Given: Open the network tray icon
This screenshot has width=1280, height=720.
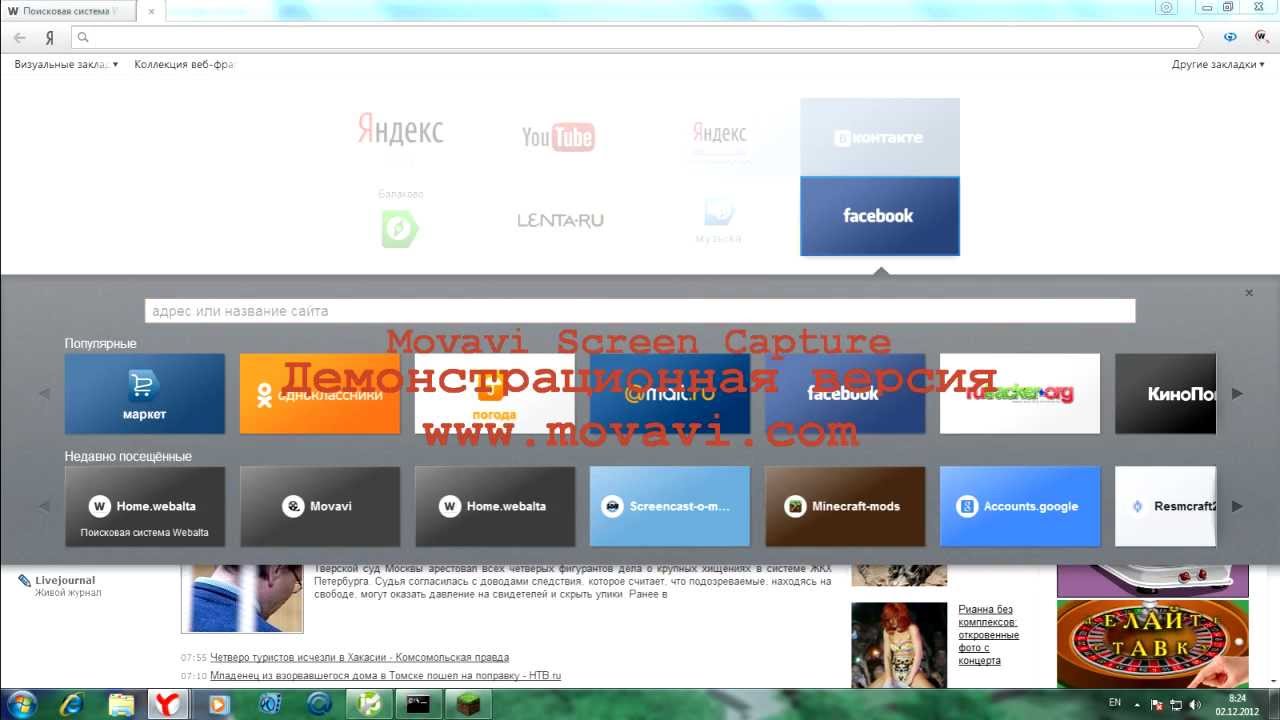Looking at the screenshot, I should pos(1176,704).
